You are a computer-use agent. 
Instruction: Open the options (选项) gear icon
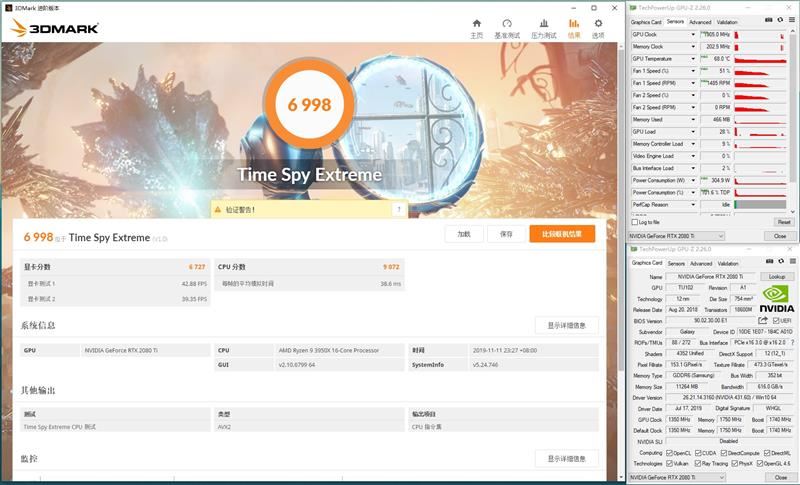(x=598, y=23)
